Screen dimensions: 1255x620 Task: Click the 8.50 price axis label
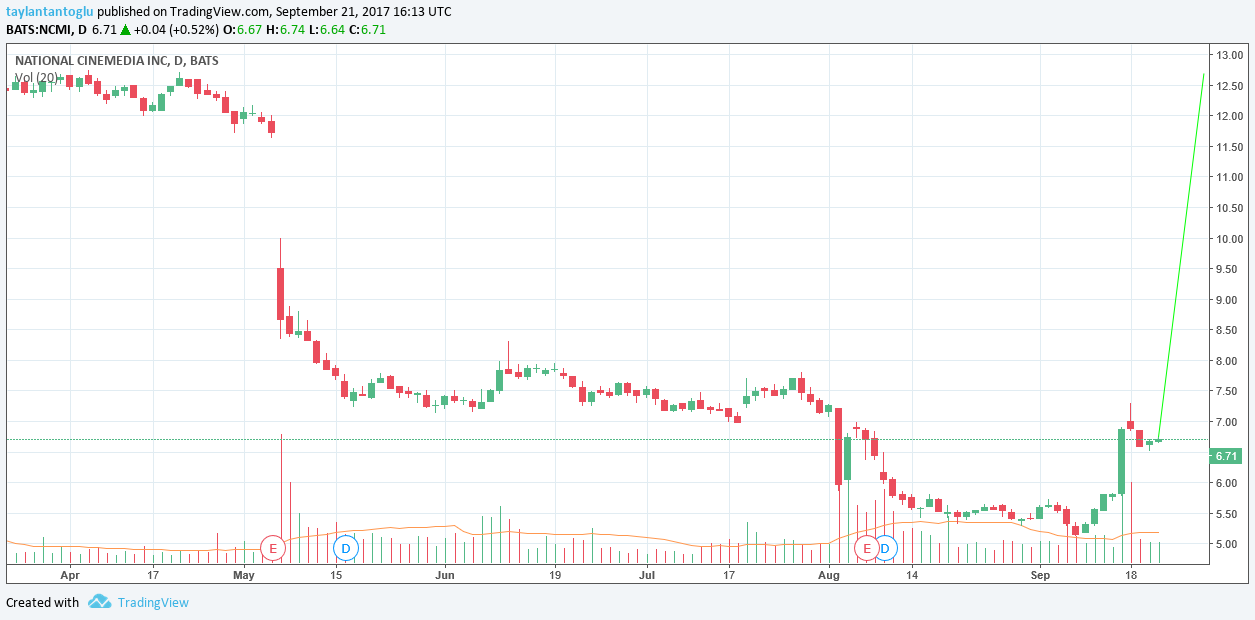[1229, 330]
